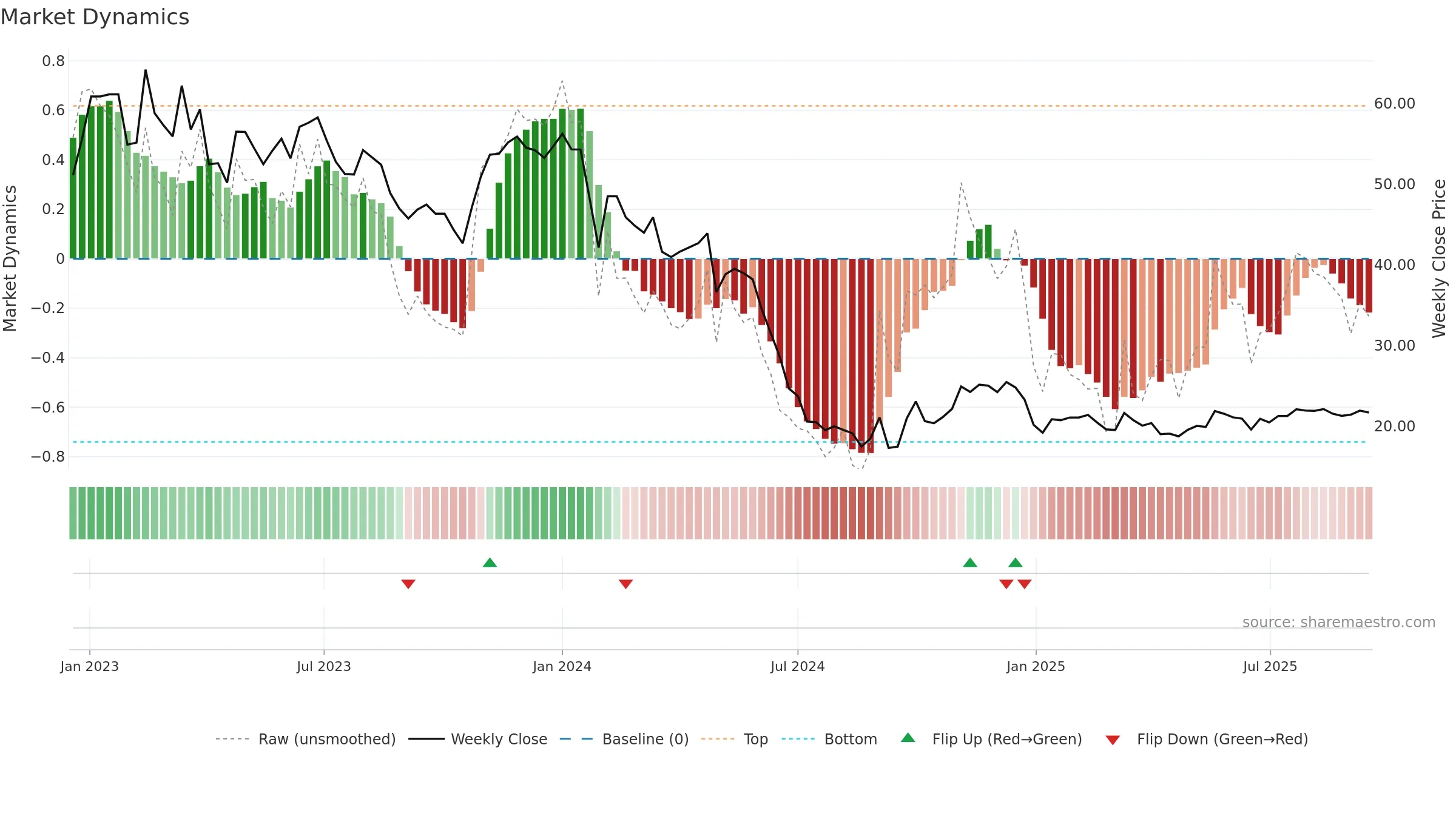Click the red Flip Down triangle legend icon
The image size is (1456, 819).
click(x=1113, y=740)
